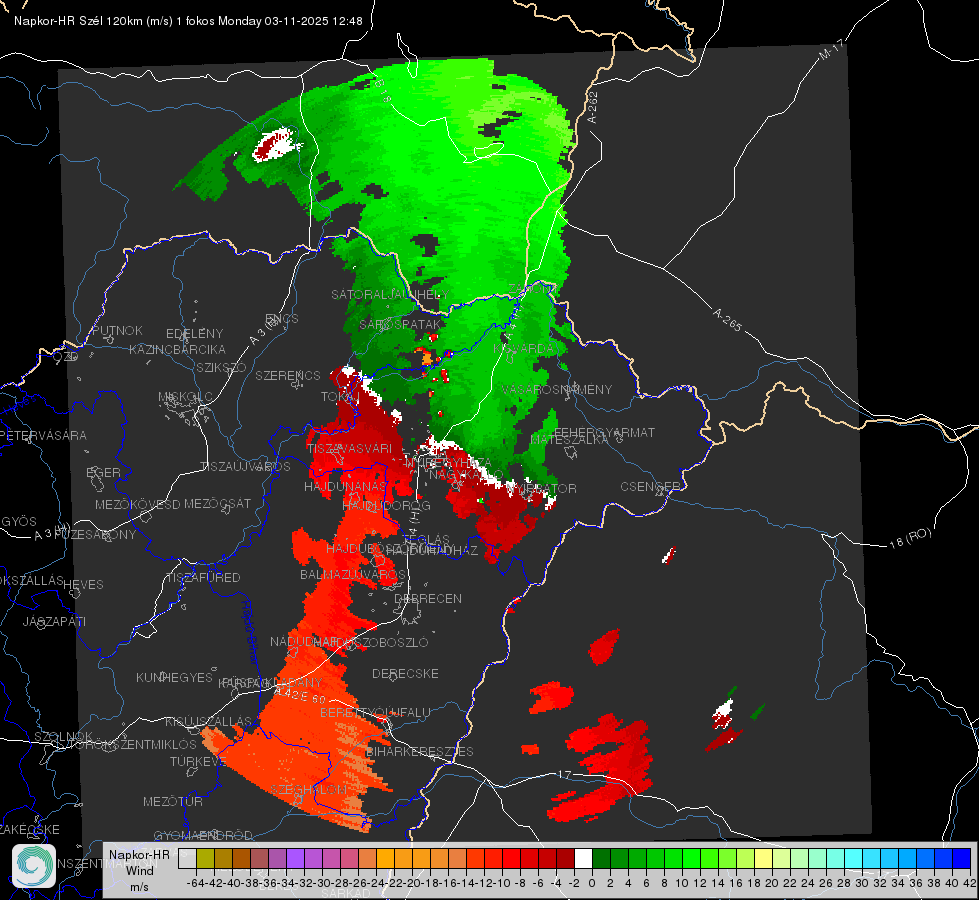Select the SZERENCS label
The width and height of the screenshot is (979, 900).
point(288,375)
